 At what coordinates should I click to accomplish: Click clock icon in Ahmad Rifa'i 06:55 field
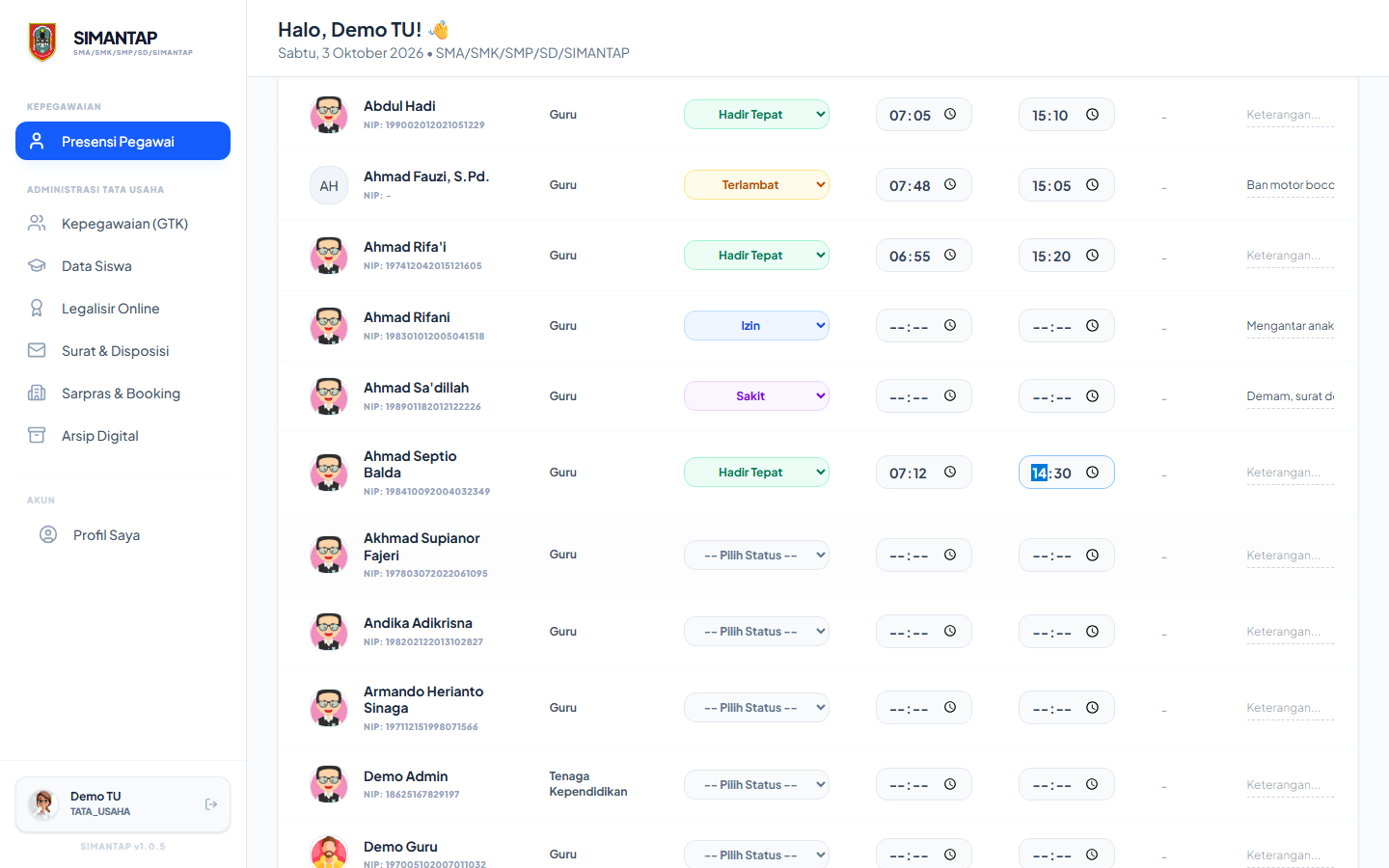950,255
